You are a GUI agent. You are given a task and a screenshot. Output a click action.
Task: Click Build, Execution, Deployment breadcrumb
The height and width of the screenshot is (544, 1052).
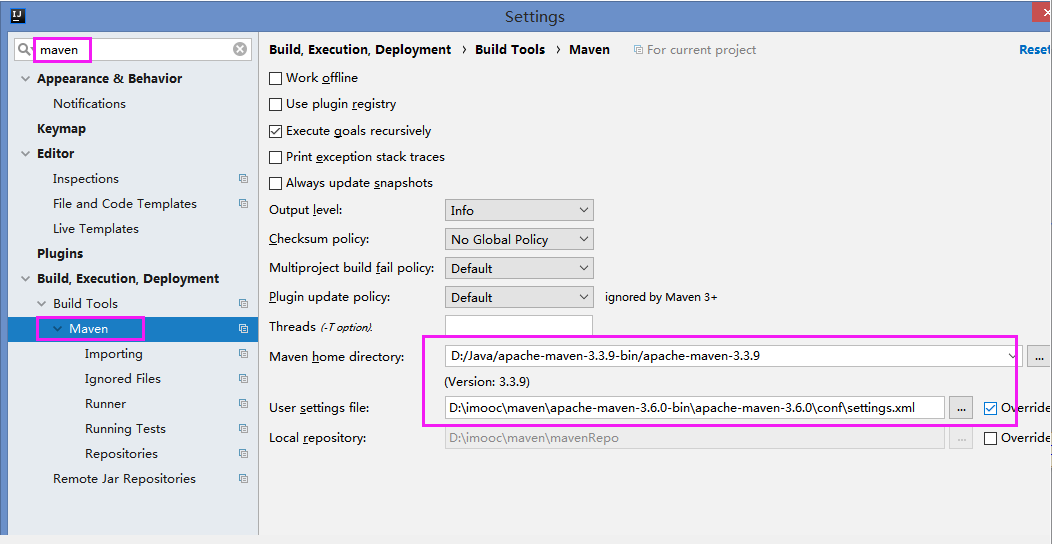360,50
